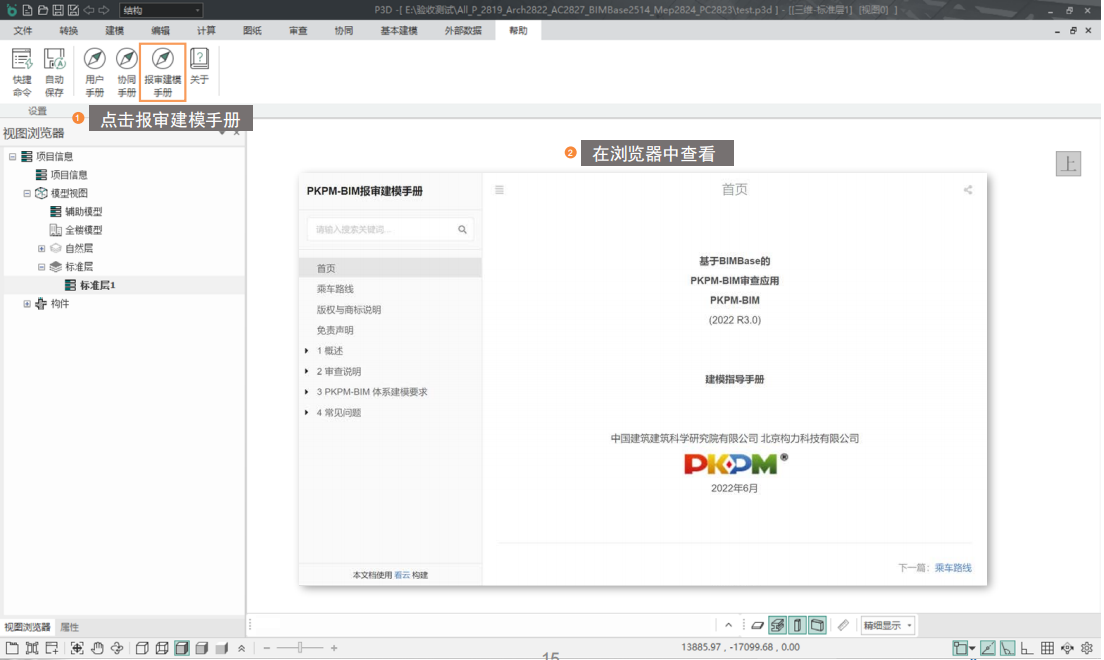Follow the 乘车路线 next page link

click(953, 568)
